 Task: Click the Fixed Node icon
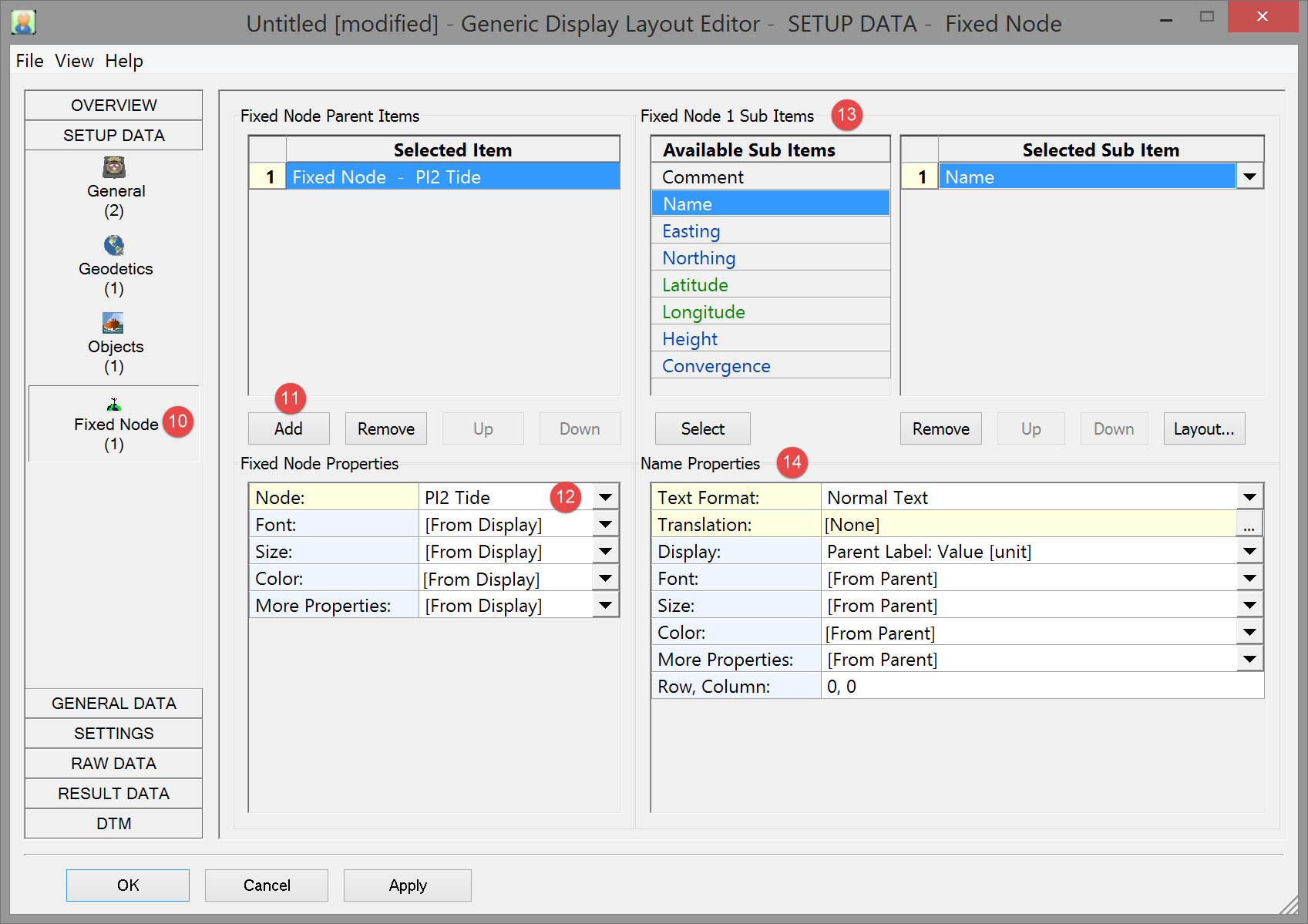pos(114,405)
